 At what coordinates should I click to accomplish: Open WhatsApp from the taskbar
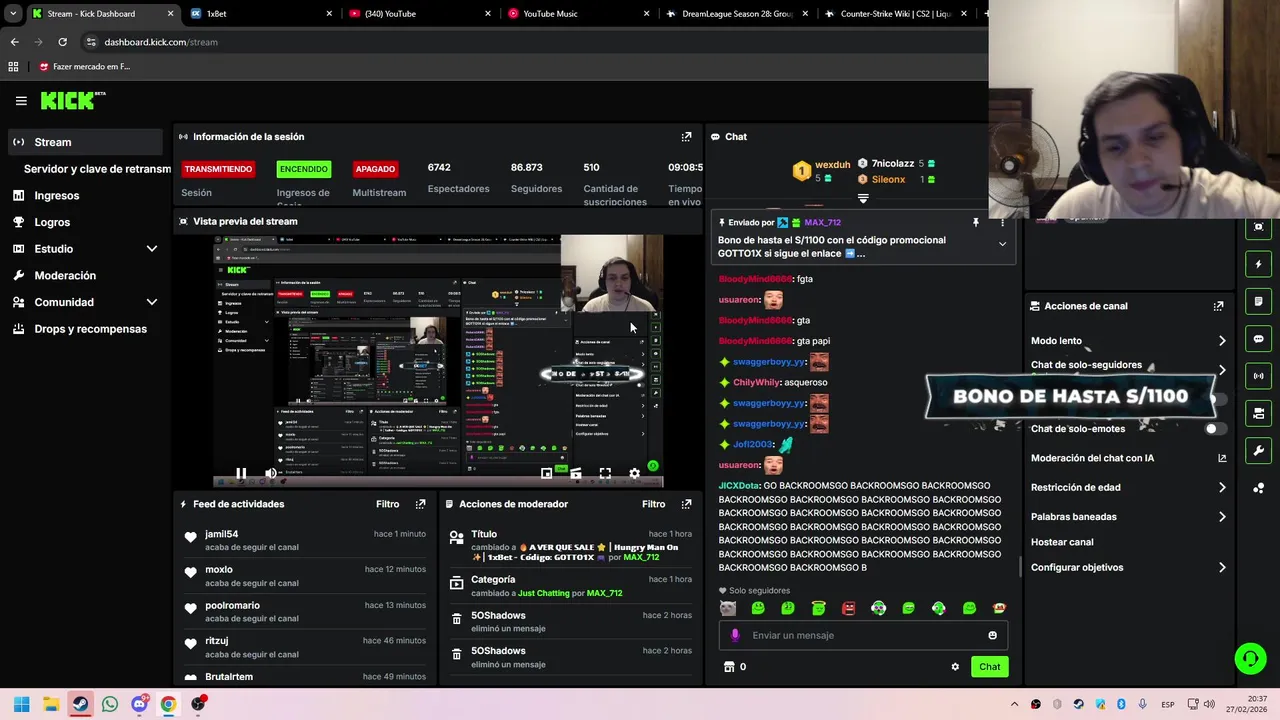(110, 704)
